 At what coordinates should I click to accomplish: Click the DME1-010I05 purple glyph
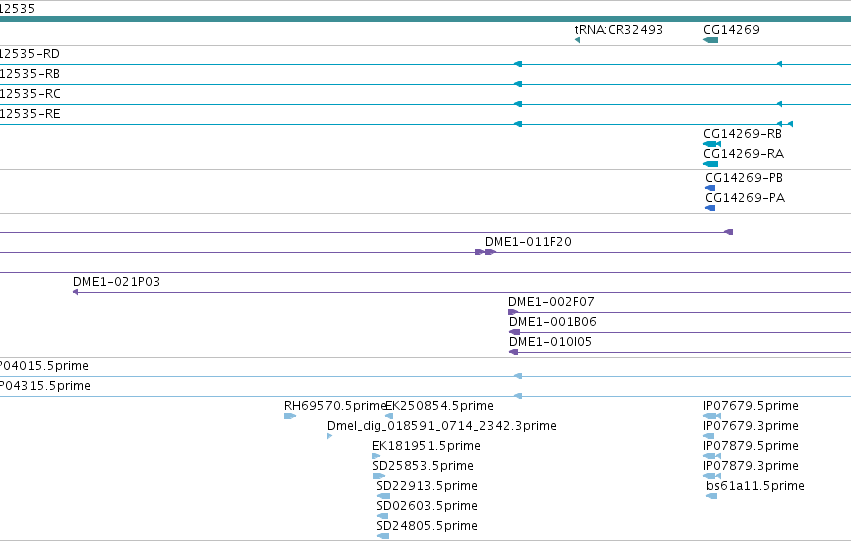click(513, 352)
